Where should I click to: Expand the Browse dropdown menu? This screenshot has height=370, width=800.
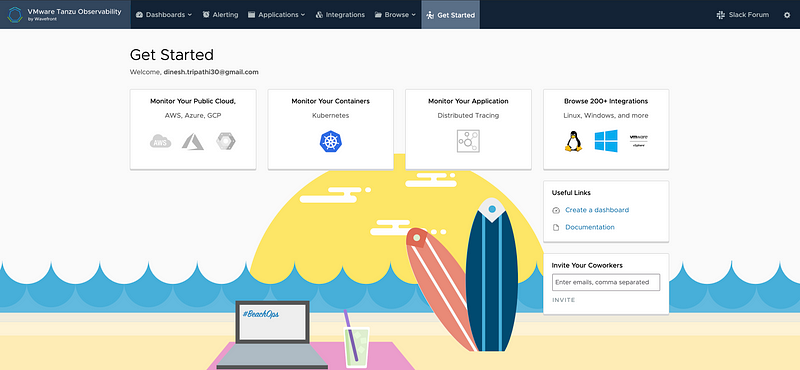click(x=395, y=15)
